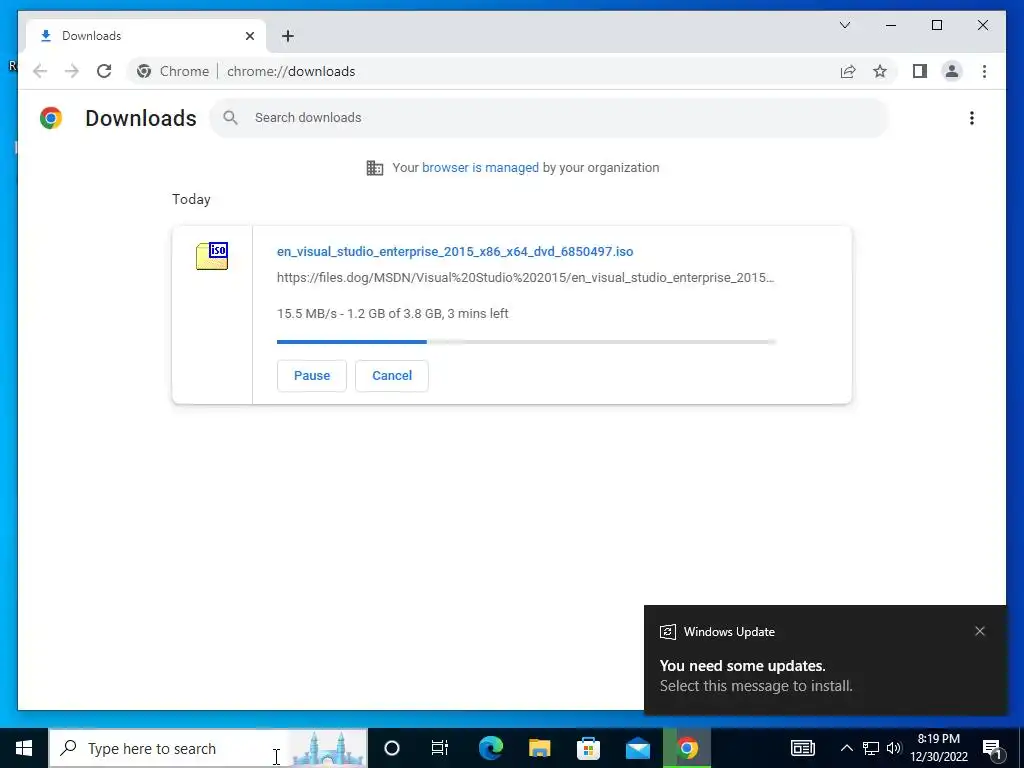Open the side panel icon
The image size is (1024, 768).
click(x=920, y=71)
